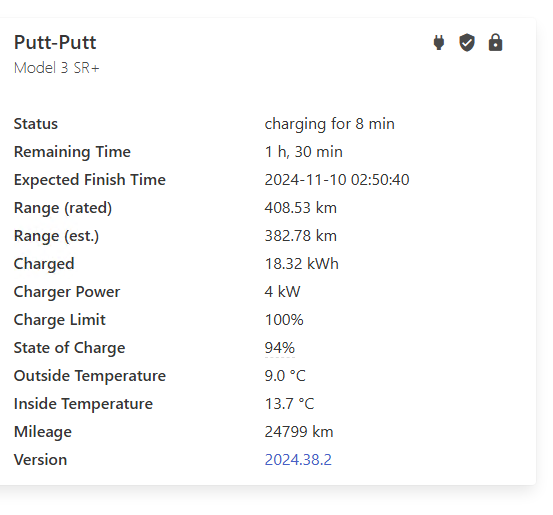Click the Charger Power label
Screen dimensions: 553x515
[67, 292]
